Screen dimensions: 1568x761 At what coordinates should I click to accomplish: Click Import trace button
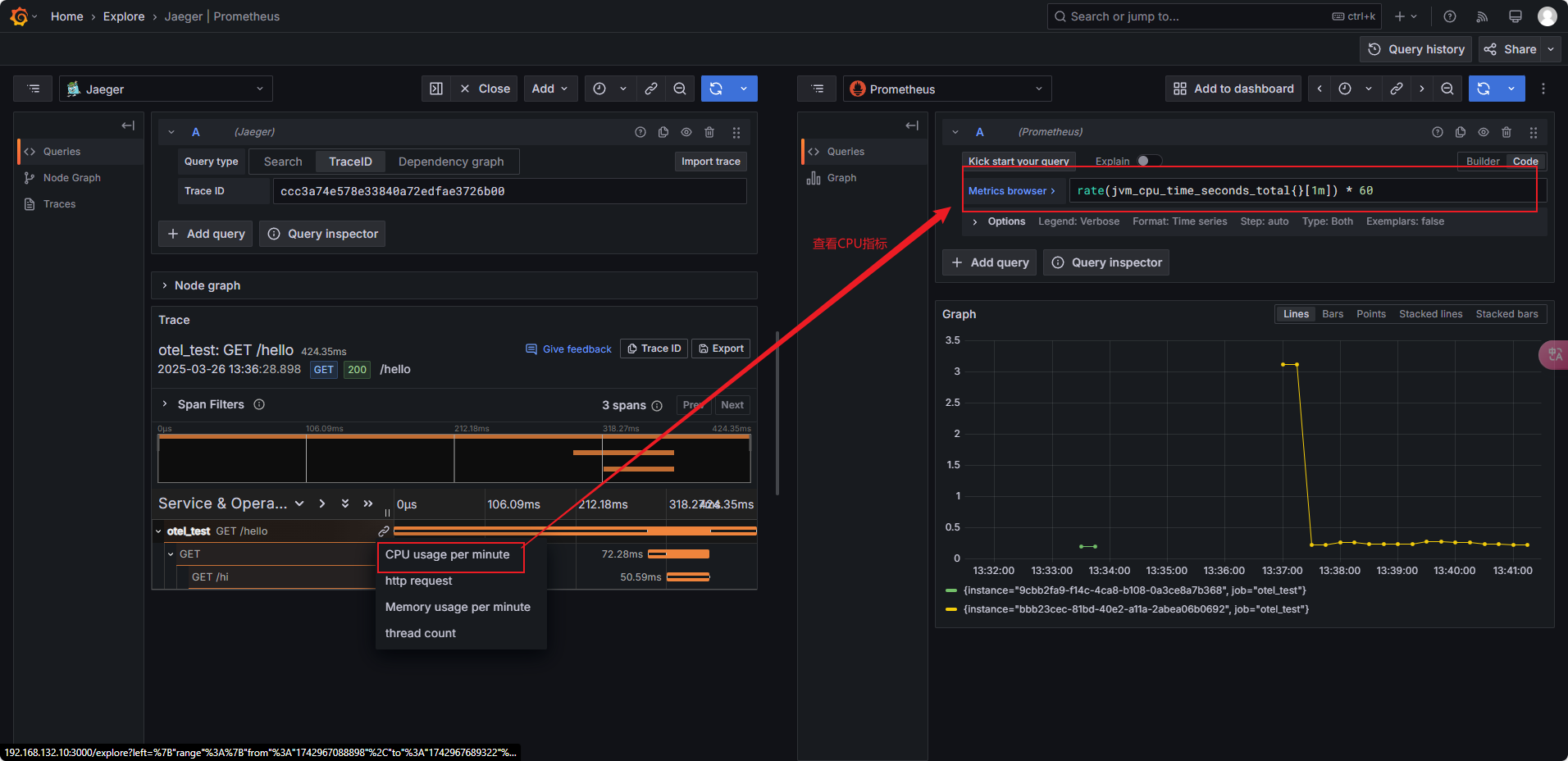(710, 162)
